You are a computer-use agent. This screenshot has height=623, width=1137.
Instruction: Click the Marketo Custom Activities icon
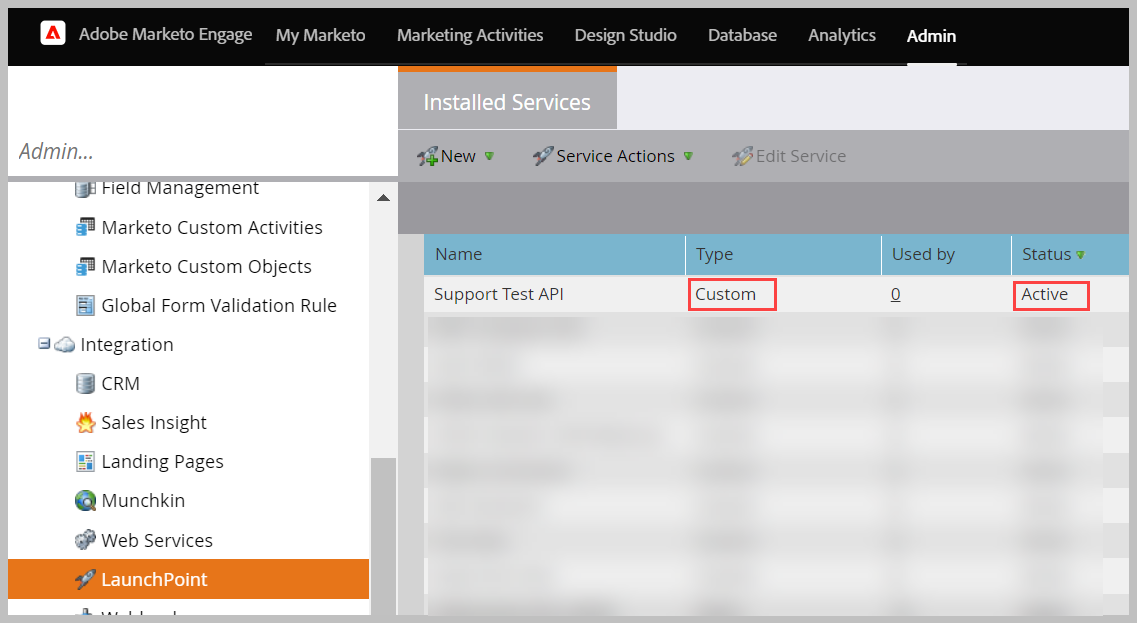coord(86,227)
